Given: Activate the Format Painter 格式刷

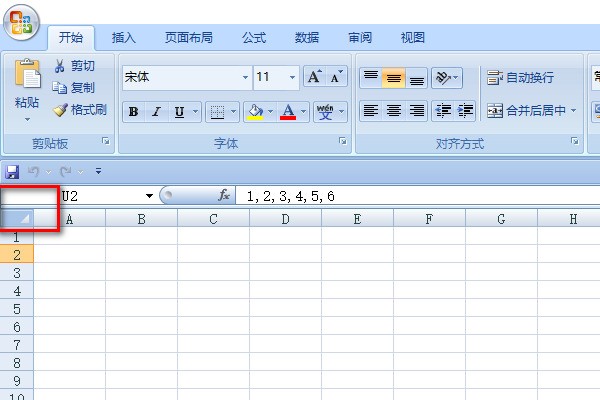Looking at the screenshot, I should pyautogui.click(x=80, y=110).
